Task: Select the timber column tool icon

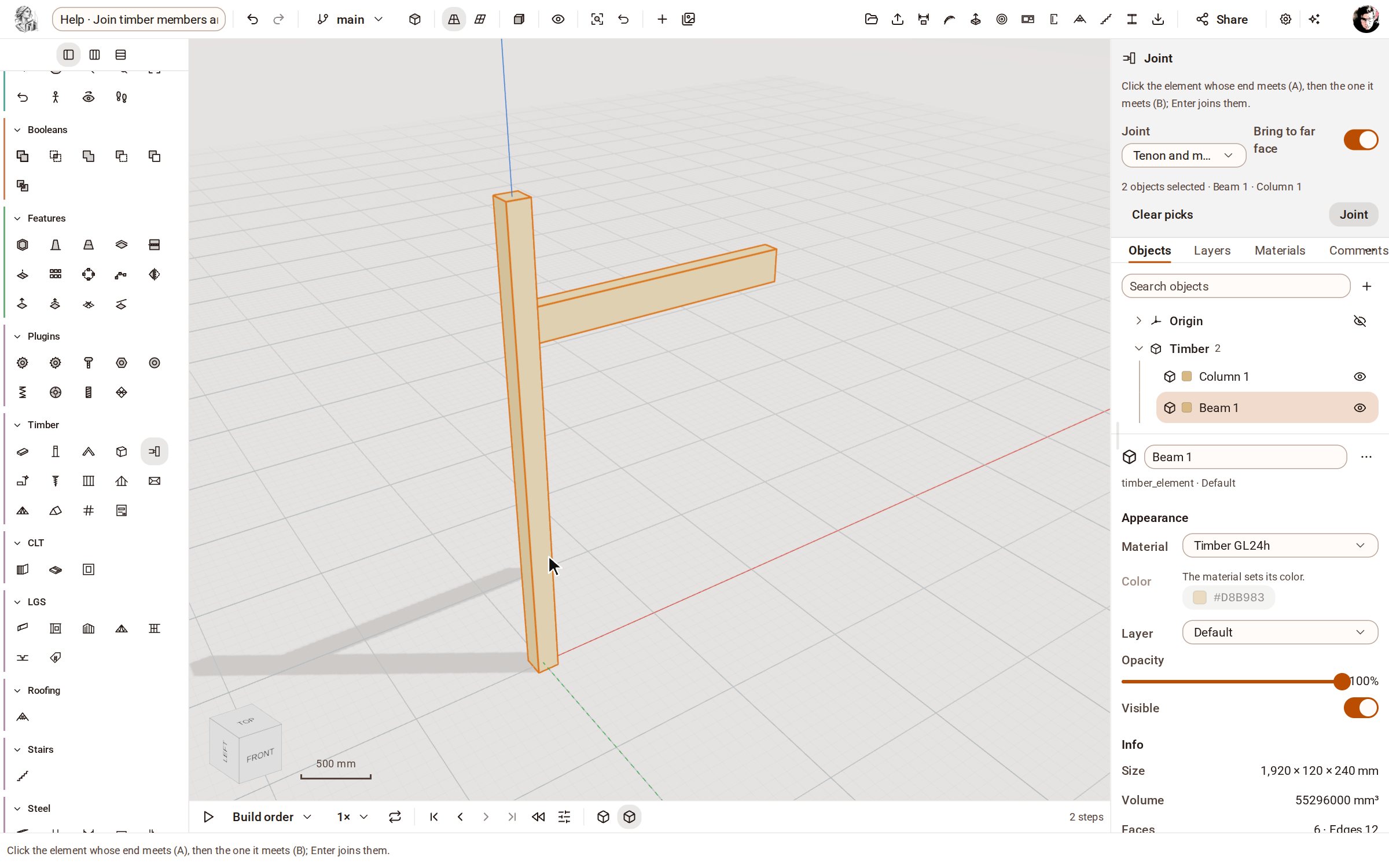Action: click(56, 451)
